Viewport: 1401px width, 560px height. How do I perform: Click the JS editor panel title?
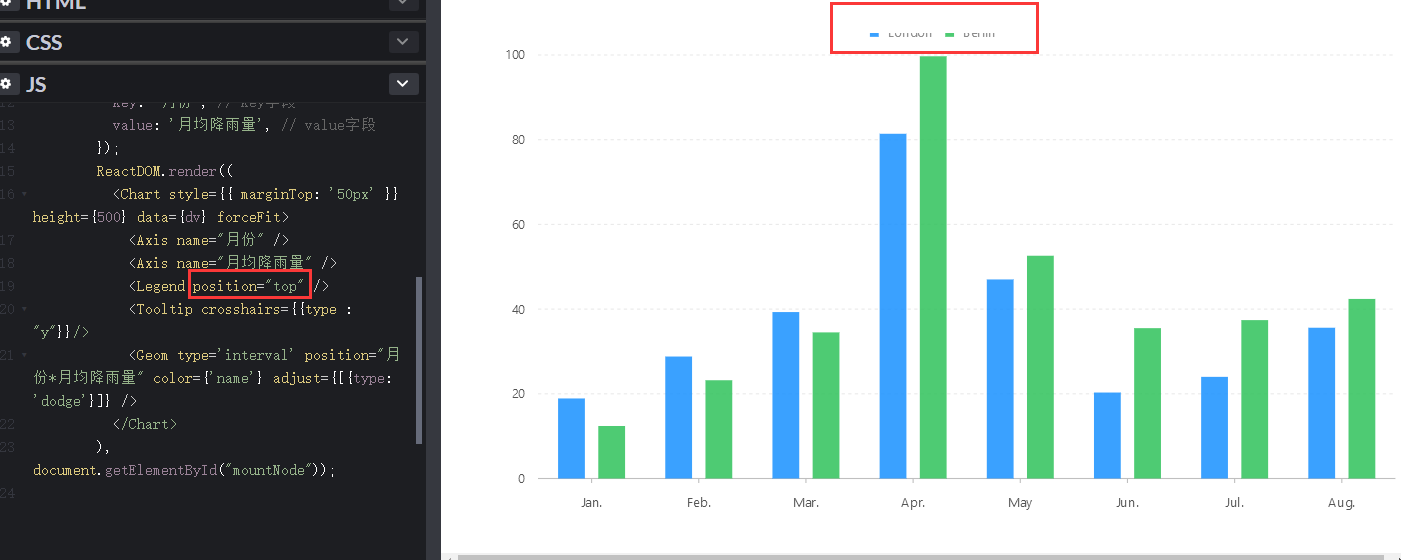(x=37, y=84)
